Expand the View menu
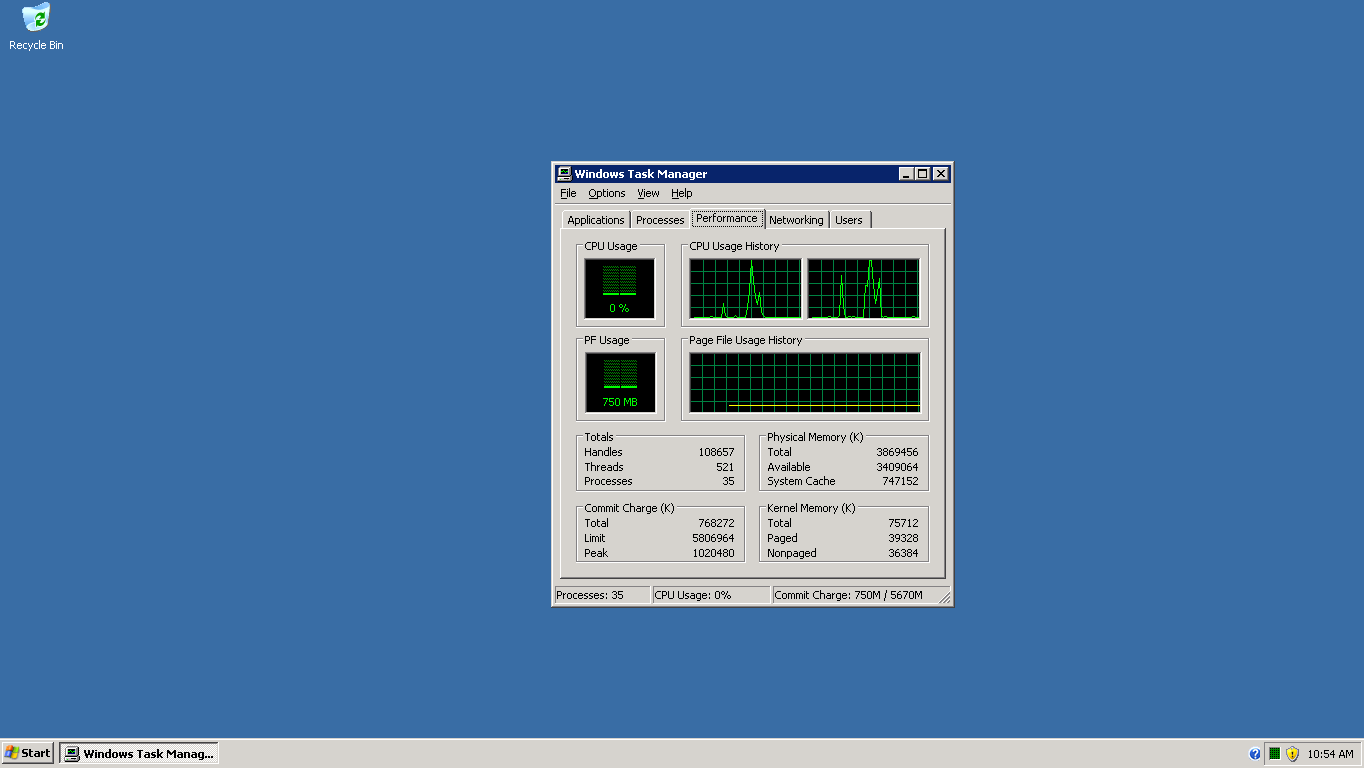Image resolution: width=1364 pixels, height=768 pixels. pos(648,193)
